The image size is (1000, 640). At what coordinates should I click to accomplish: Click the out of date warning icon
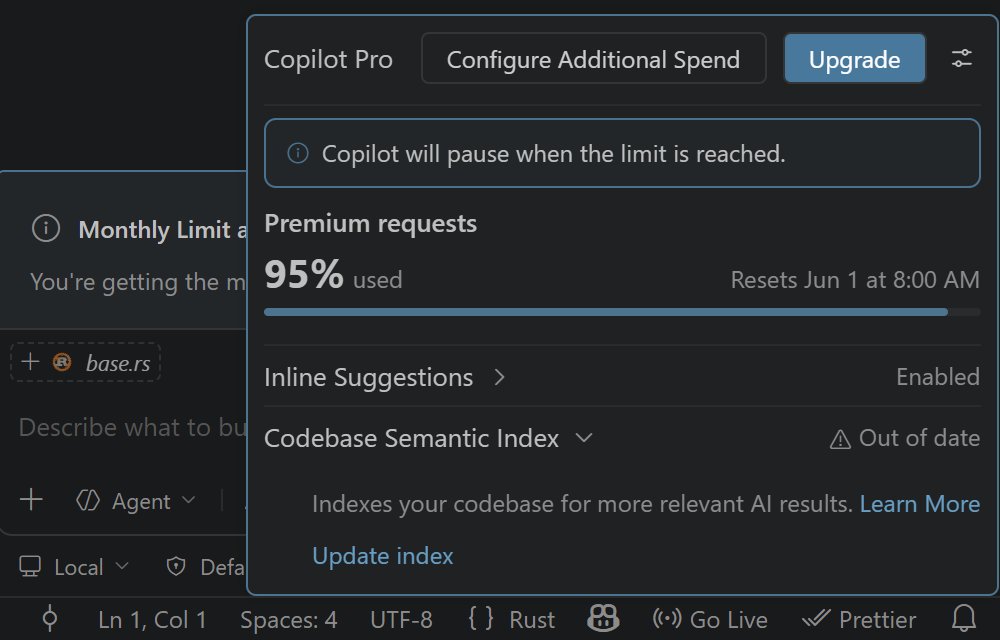(x=840, y=439)
